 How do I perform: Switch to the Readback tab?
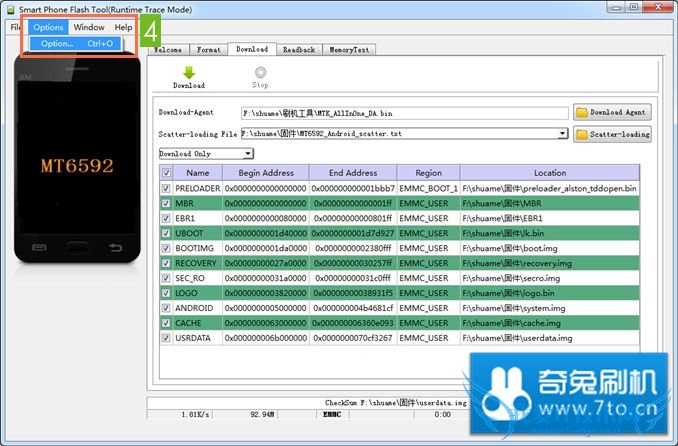pos(298,49)
